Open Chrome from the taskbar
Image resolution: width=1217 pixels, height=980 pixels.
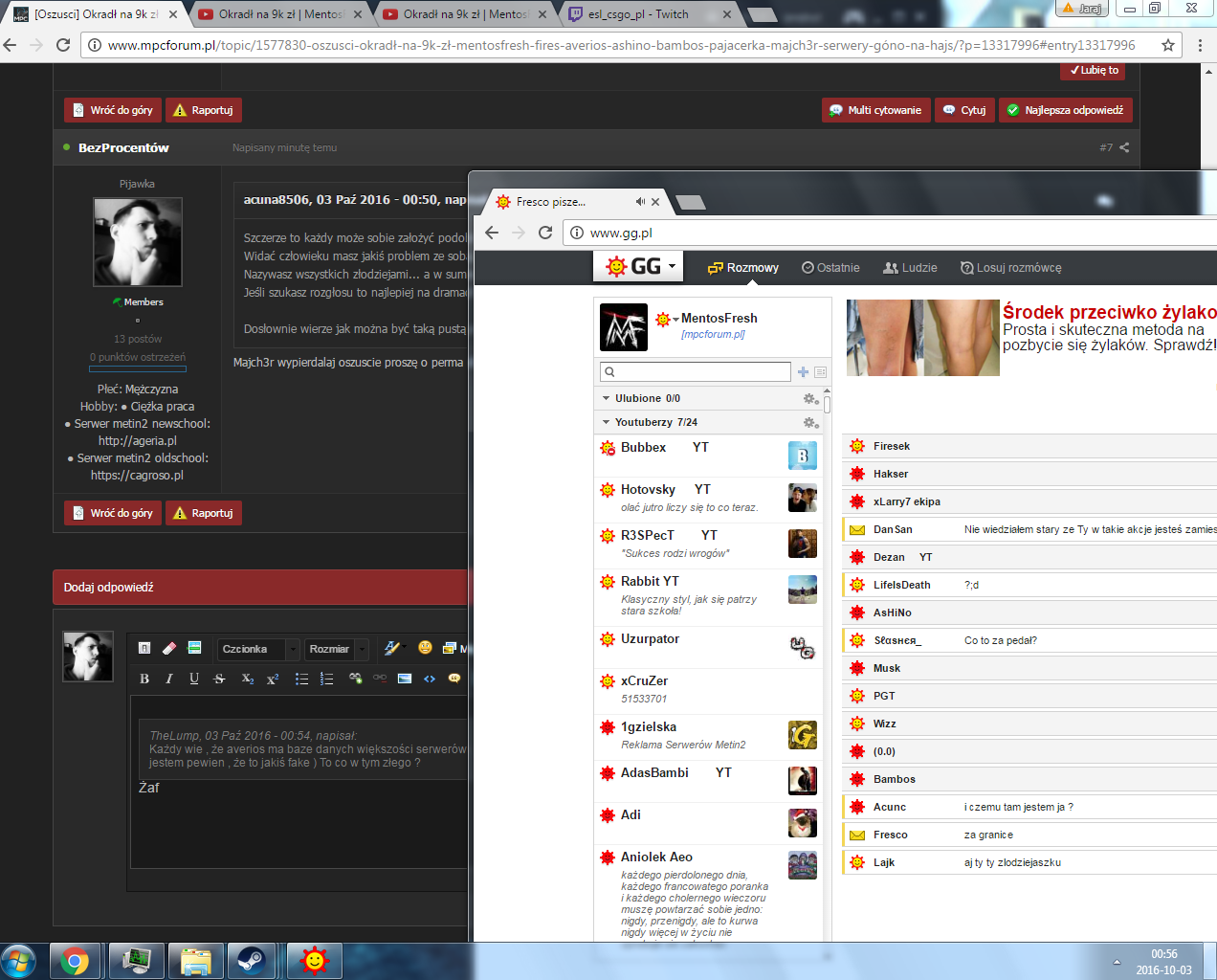coord(75,961)
